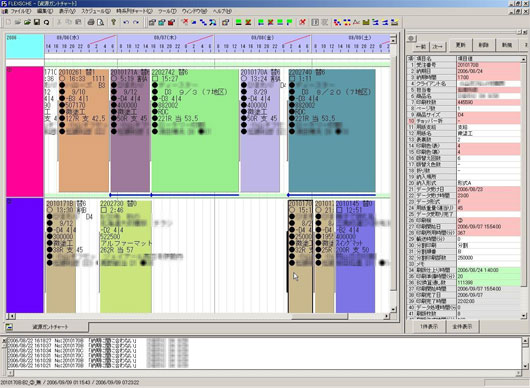Click the Save floppy disk toolbar icon
The image size is (530, 388).
(x=37, y=22)
